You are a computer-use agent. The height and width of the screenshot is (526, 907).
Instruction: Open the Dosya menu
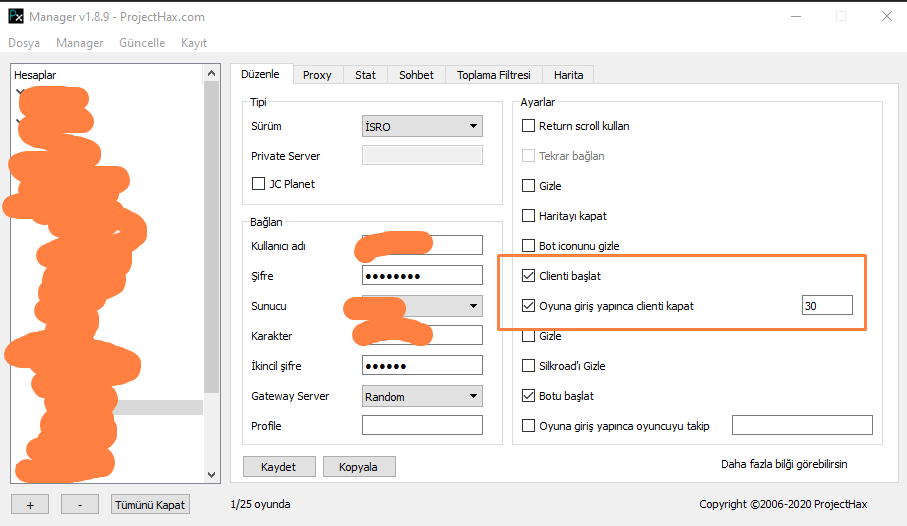pos(25,43)
